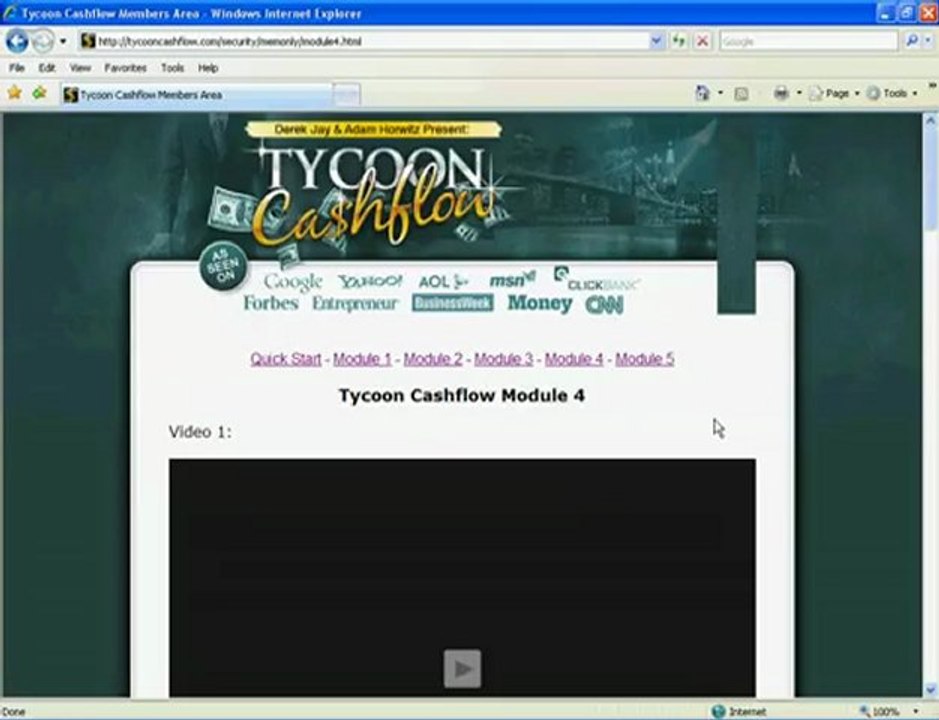Click the vertical scrollbar thumb

pos(930,179)
